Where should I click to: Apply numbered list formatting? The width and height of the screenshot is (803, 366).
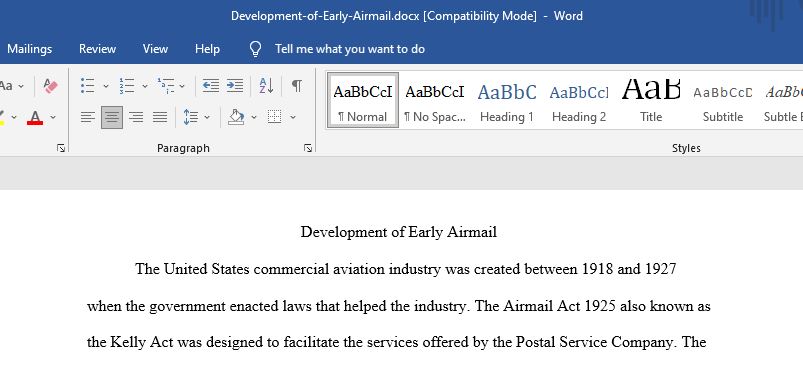(x=126, y=86)
